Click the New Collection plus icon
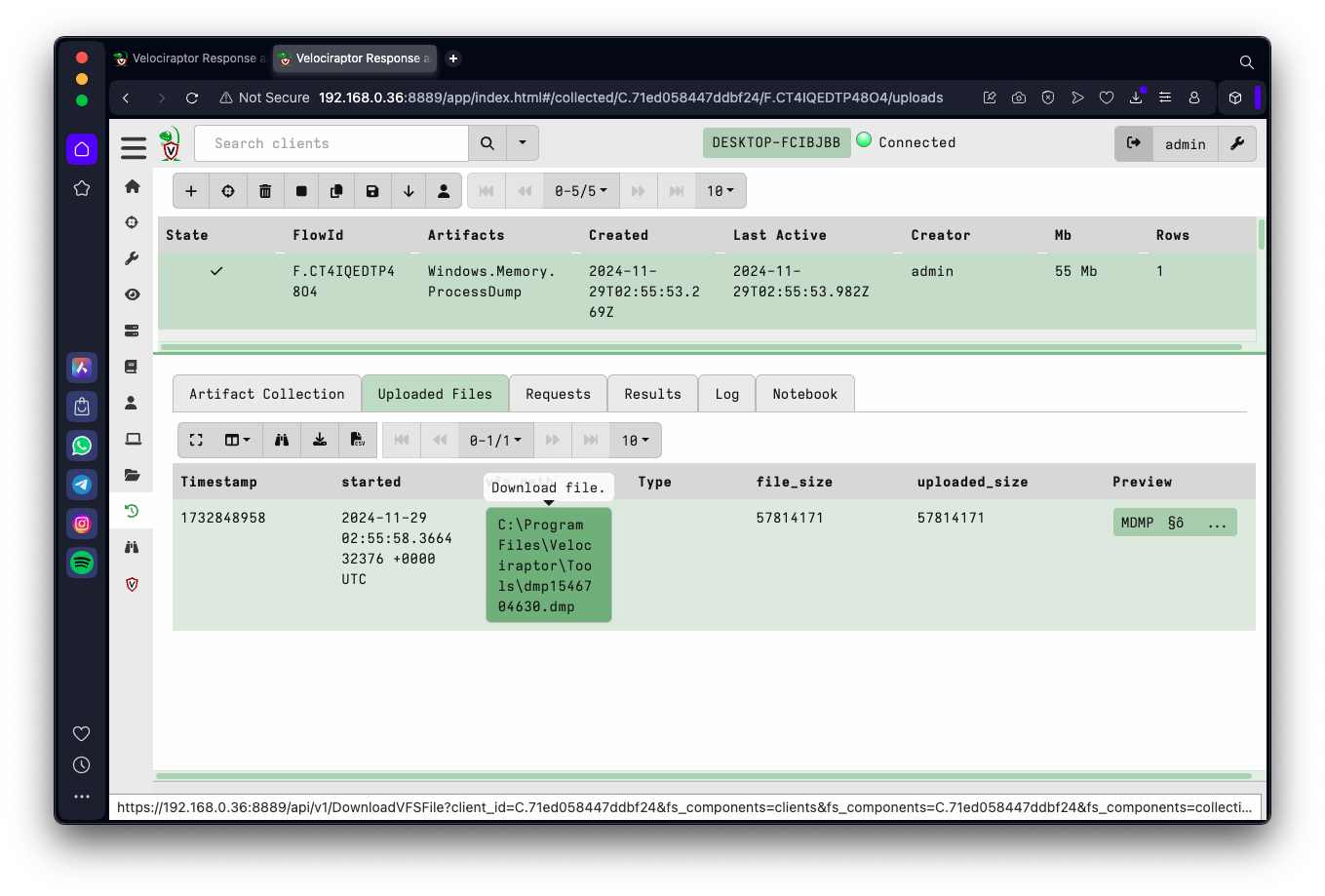The height and width of the screenshot is (896, 1325). [191, 191]
